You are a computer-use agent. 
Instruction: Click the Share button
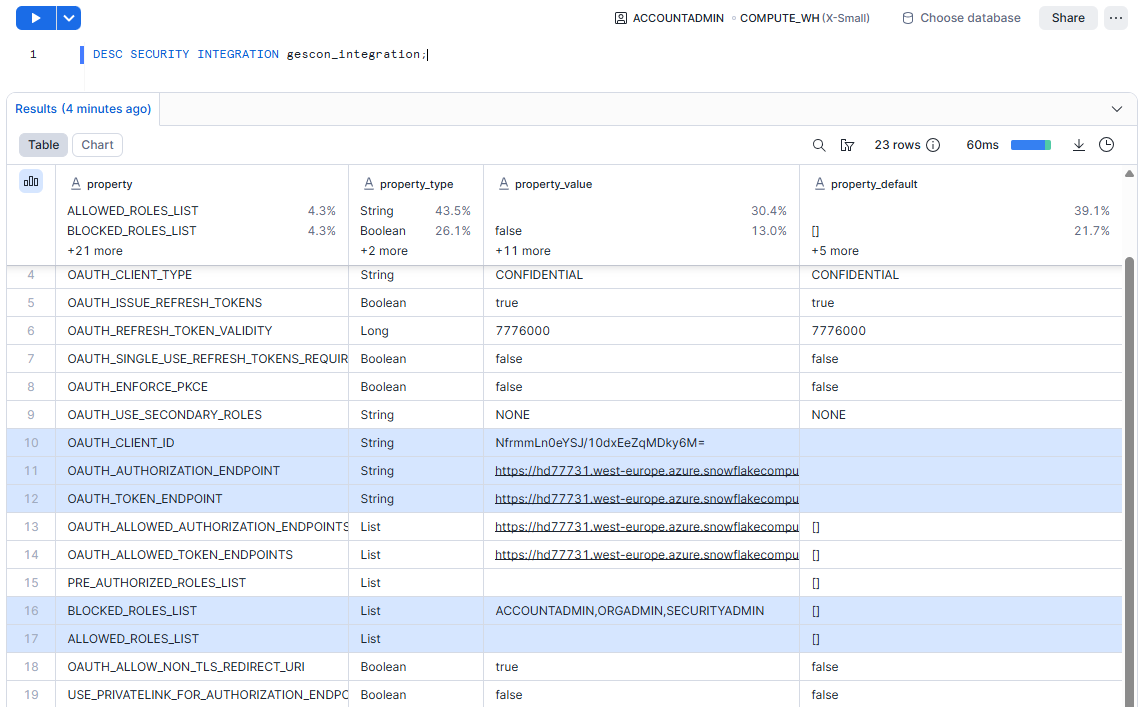pos(1068,18)
